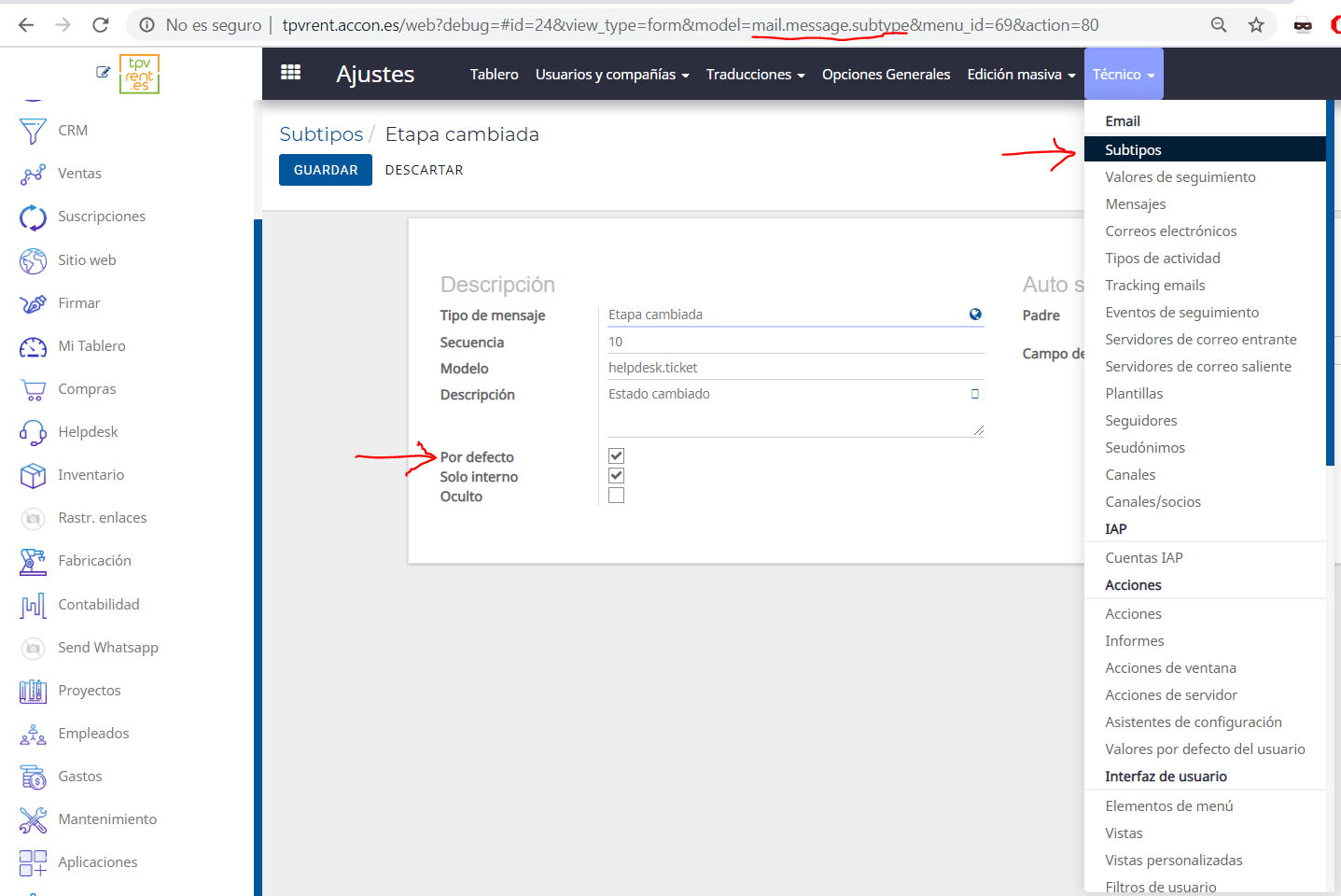
Task: Click the Mantenimiento tools icon
Action: [x=33, y=819]
